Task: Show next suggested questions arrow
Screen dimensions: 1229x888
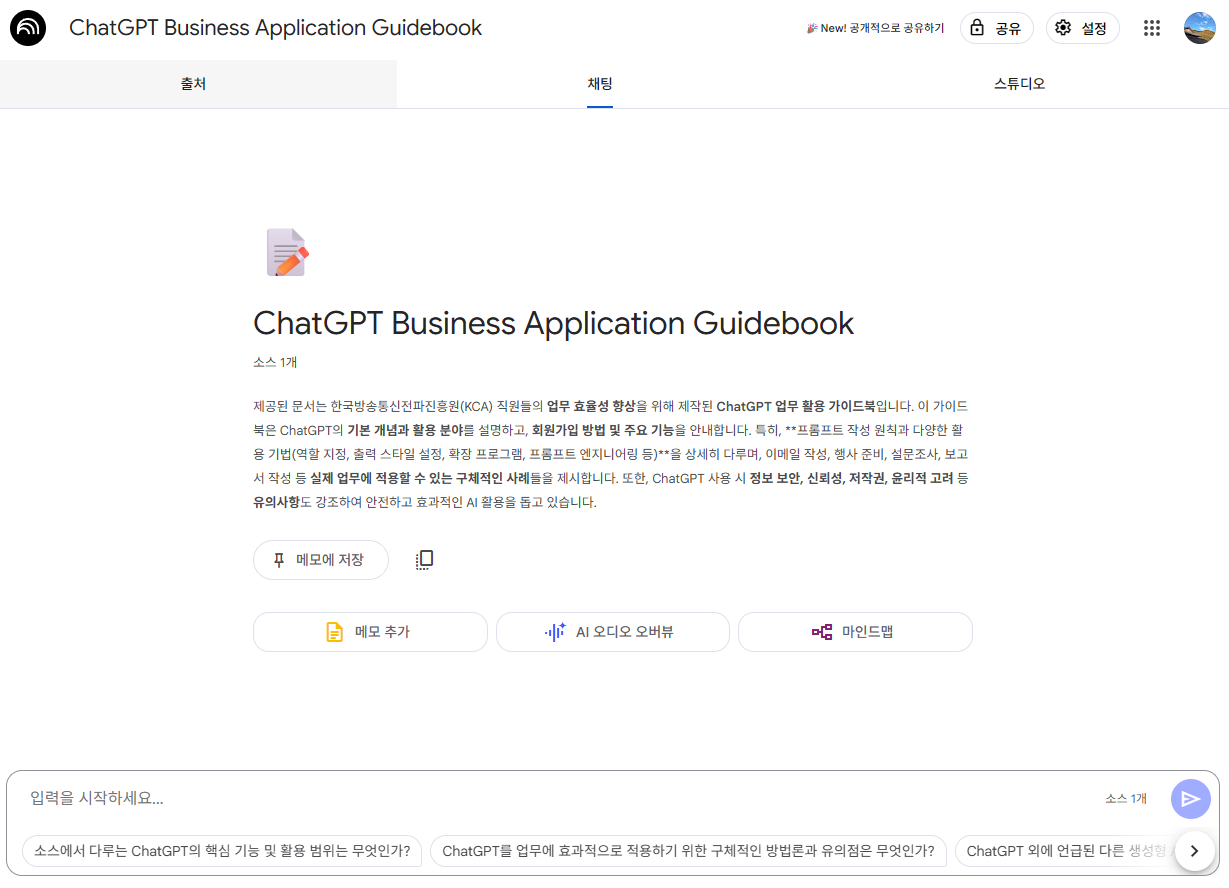Action: [1194, 851]
